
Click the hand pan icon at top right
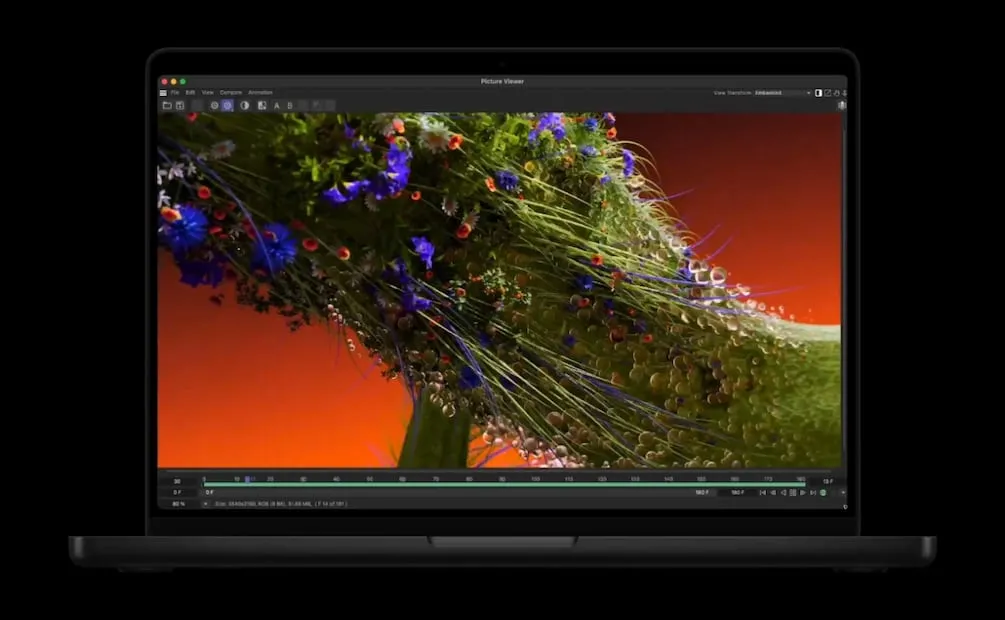pos(836,93)
